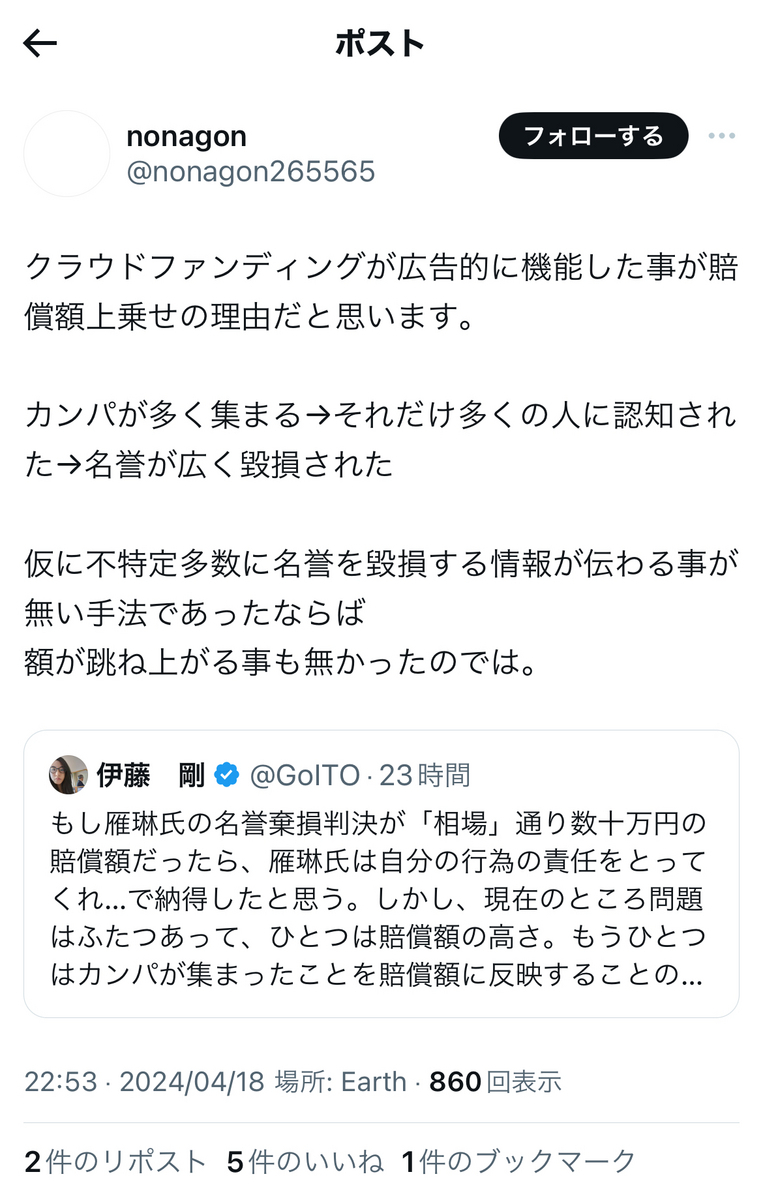The width and height of the screenshot is (763, 1200).
Task: Open the @GoITO handle in quoted post
Action: 303,775
